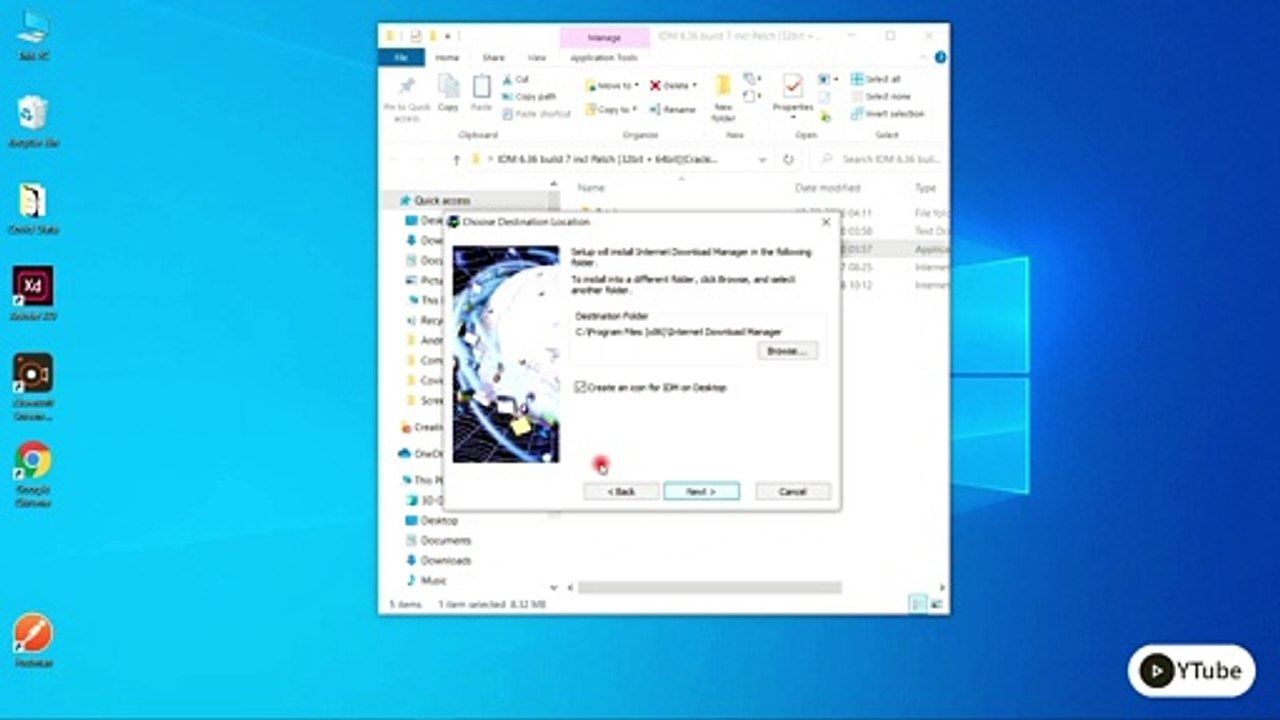
Task: Go Back in the setup wizard
Action: pos(621,491)
